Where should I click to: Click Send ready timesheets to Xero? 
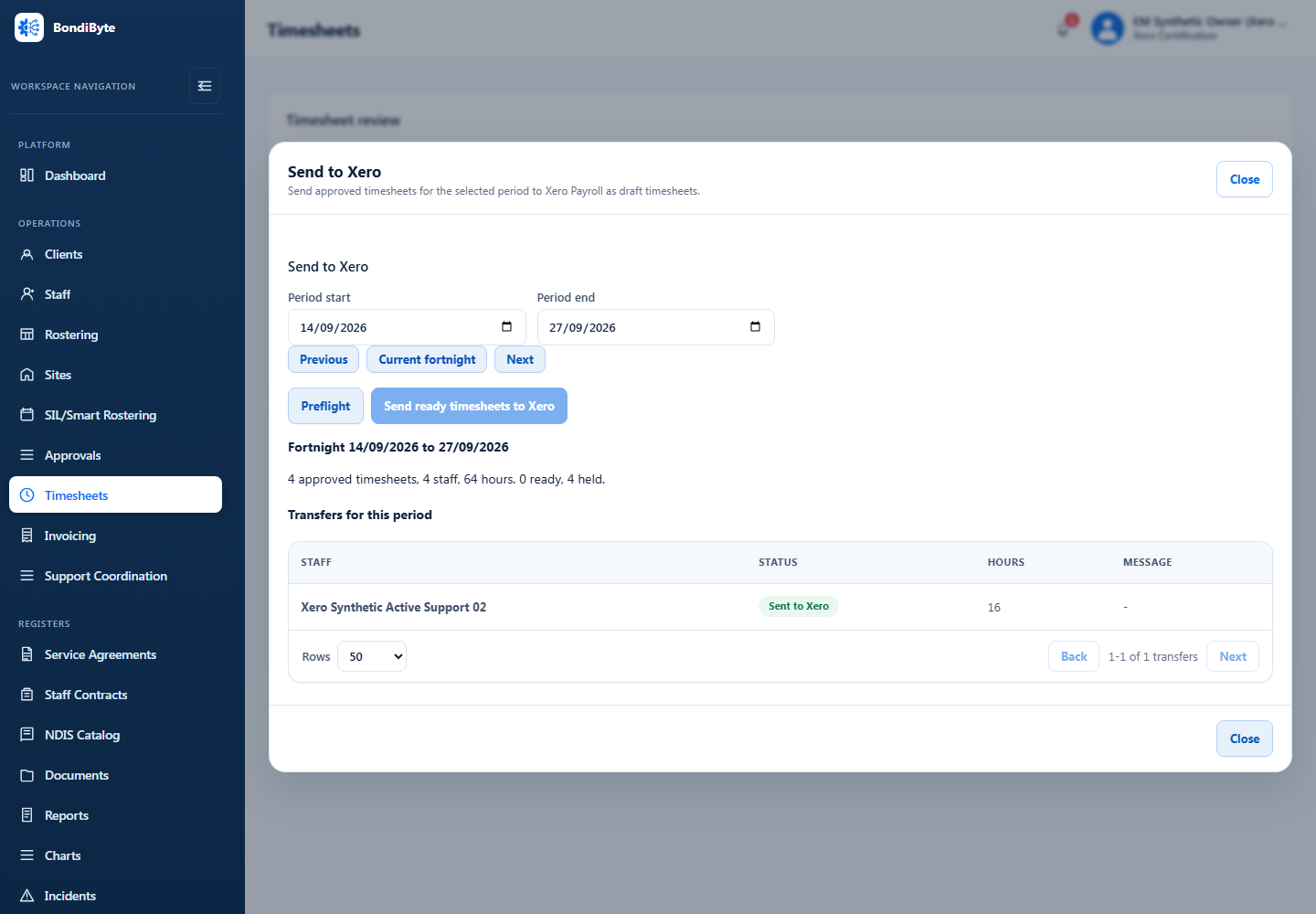tap(469, 406)
